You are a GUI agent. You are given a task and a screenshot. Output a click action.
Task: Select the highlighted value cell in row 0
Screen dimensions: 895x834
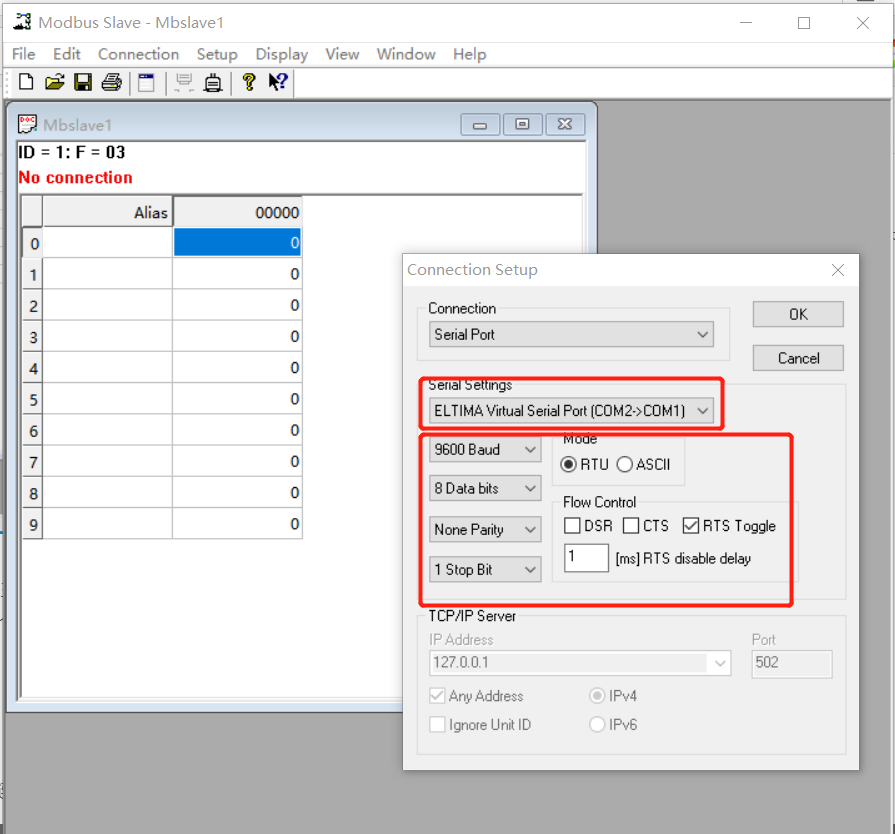click(237, 243)
